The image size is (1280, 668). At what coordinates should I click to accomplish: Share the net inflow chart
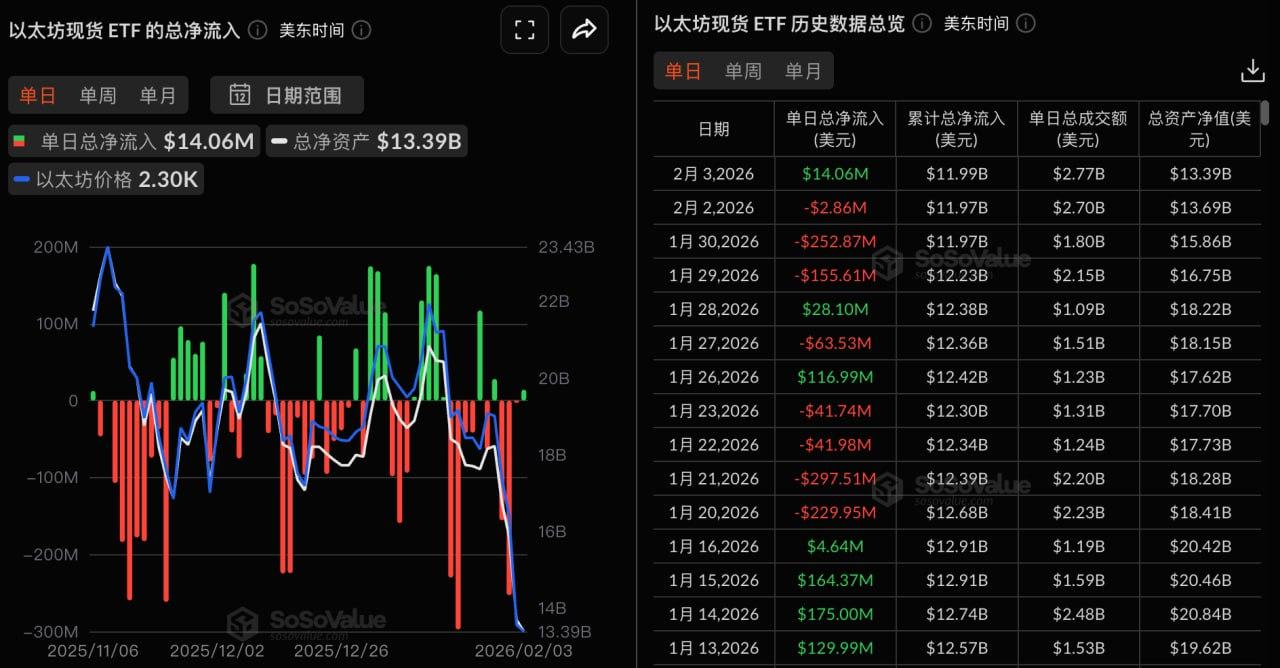[584, 30]
